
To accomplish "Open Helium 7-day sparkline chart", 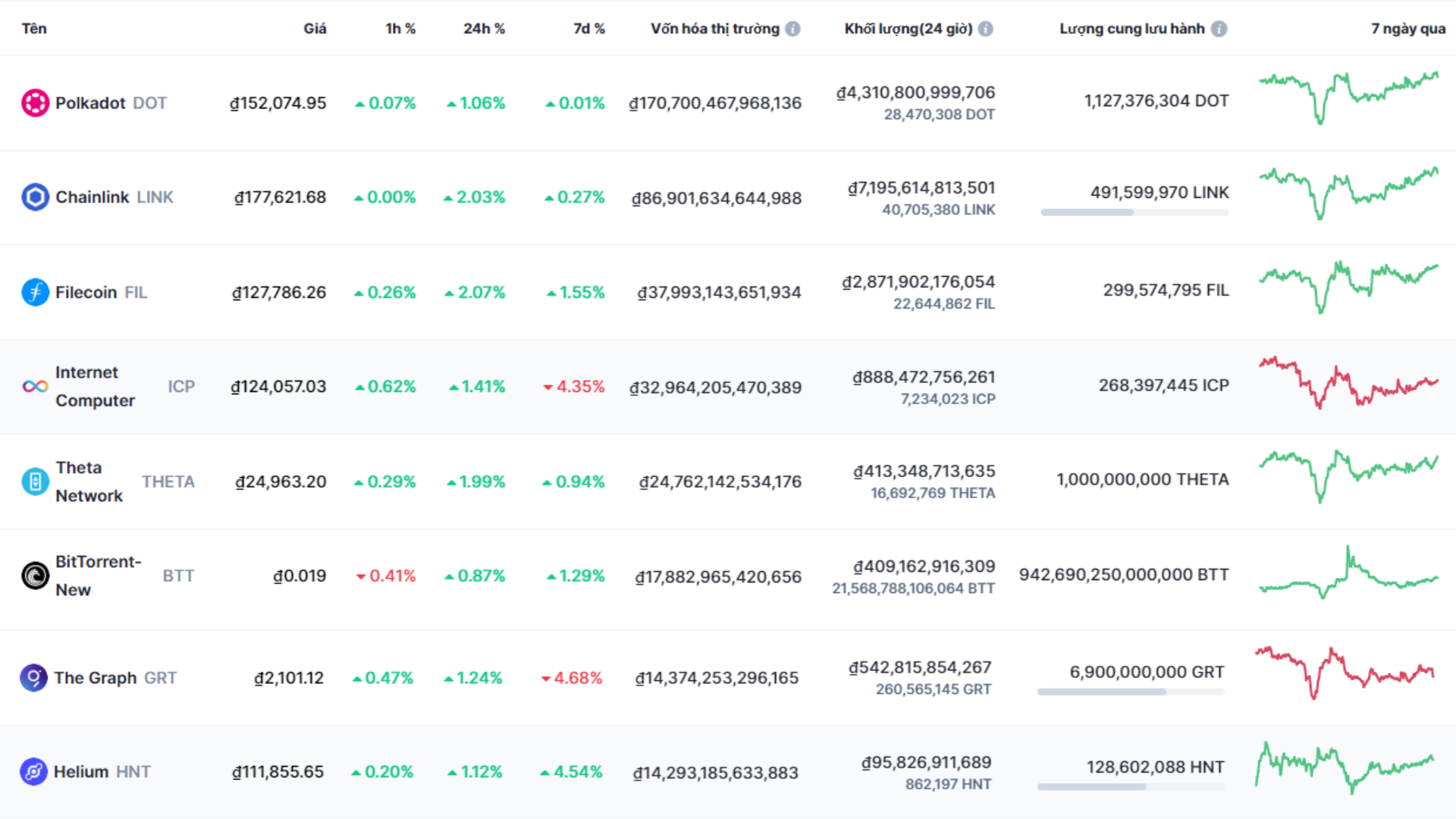I will (x=1345, y=767).
